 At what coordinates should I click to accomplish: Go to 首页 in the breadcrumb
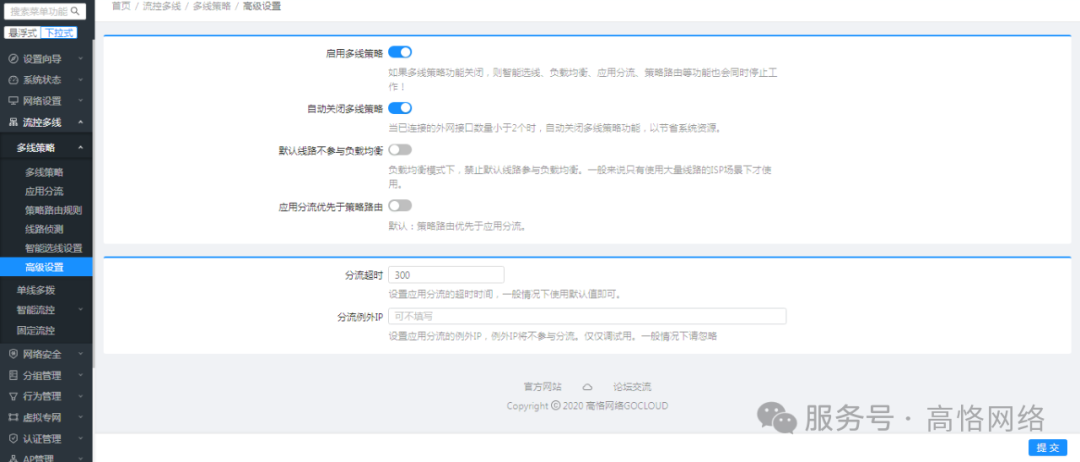121,6
